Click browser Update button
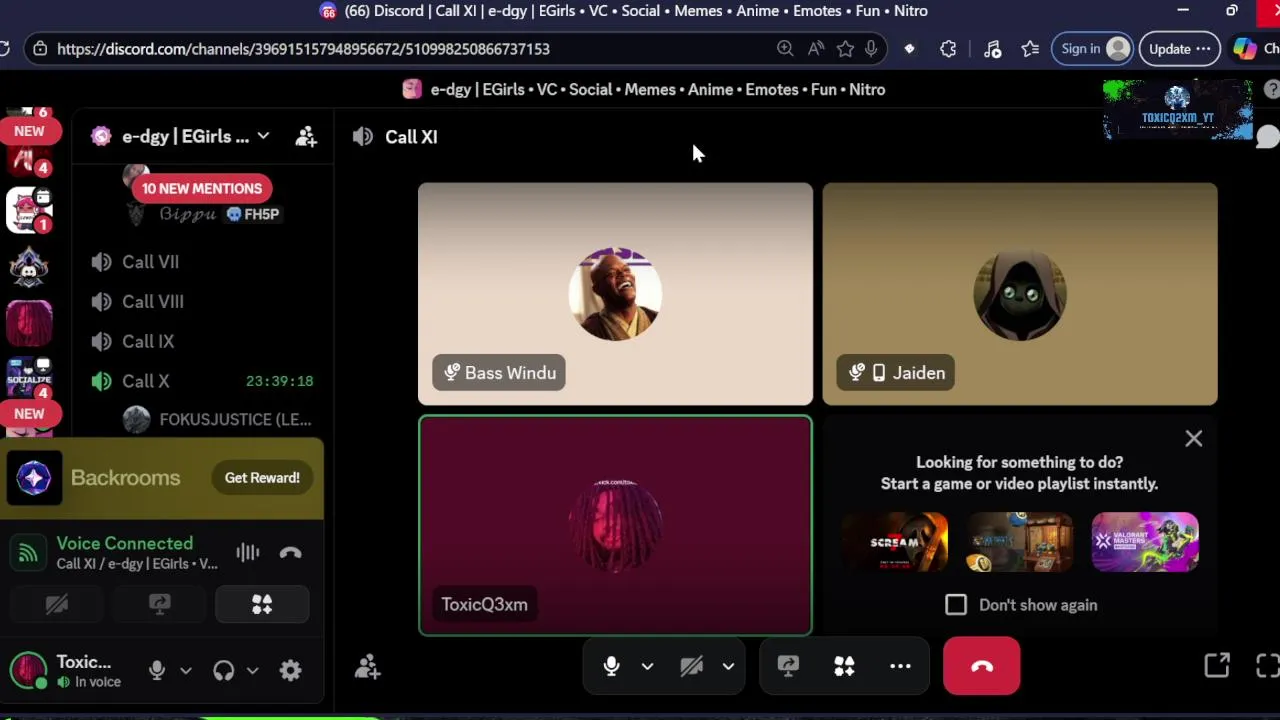The width and height of the screenshot is (1280, 720). pos(1179,49)
